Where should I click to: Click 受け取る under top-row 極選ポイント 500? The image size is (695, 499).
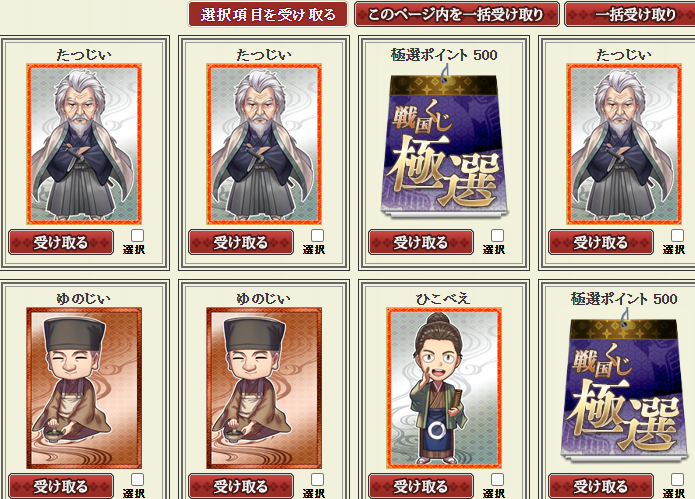pos(421,242)
